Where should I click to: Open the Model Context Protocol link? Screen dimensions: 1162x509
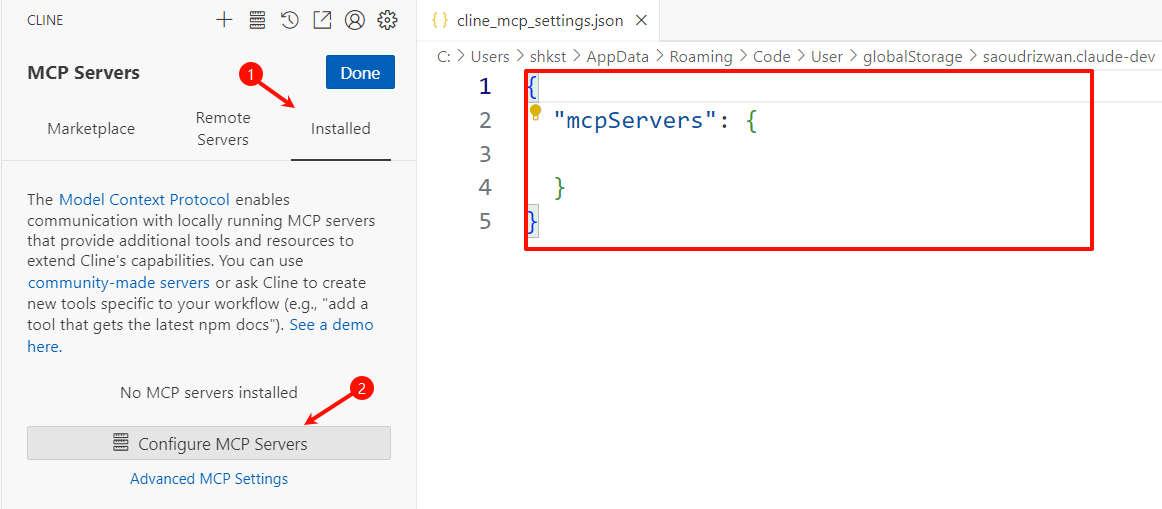point(145,199)
